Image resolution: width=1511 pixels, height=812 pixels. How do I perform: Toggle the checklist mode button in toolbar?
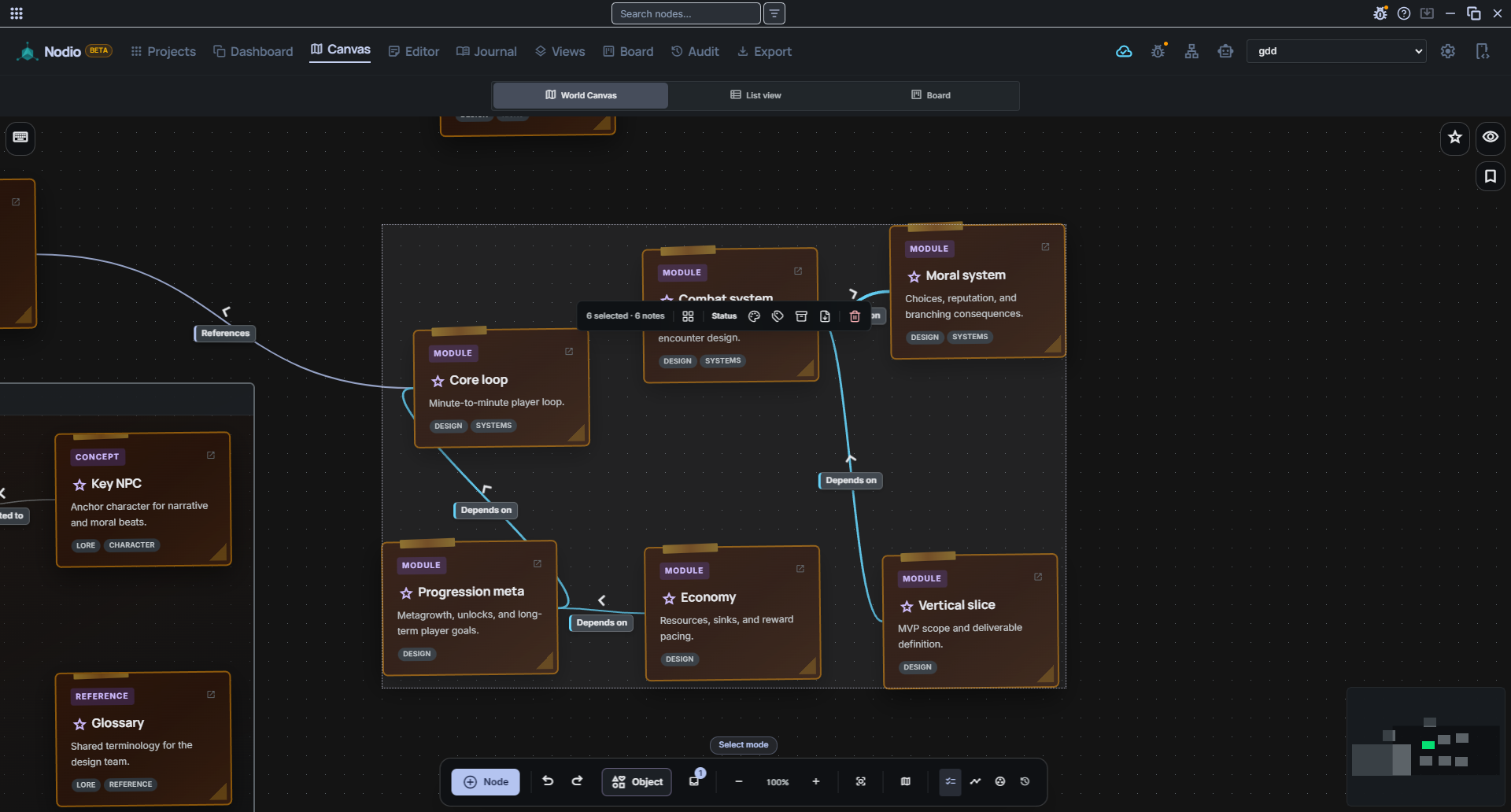coord(951,781)
